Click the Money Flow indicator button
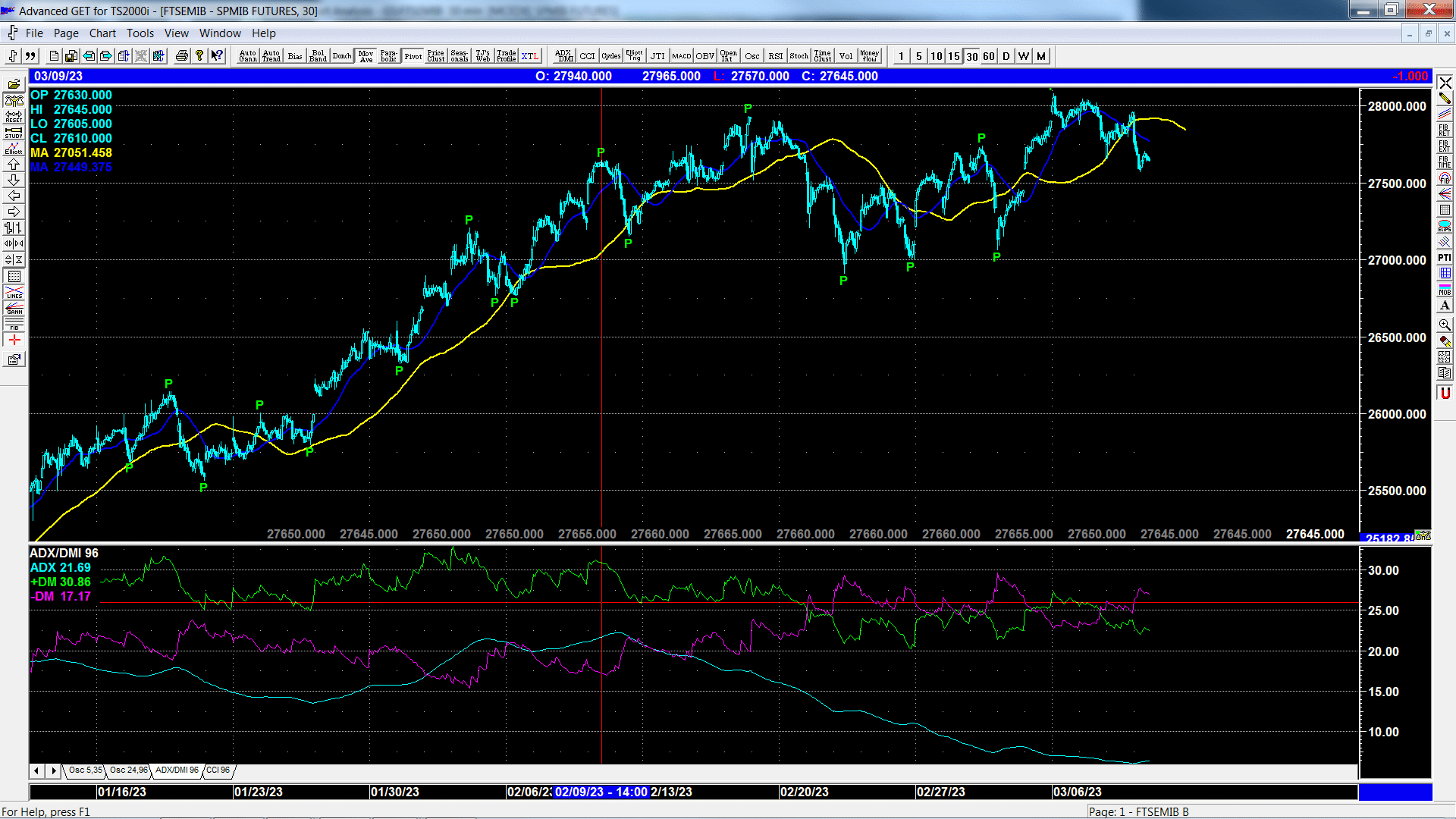Viewport: 1456px width, 819px height. click(870, 56)
